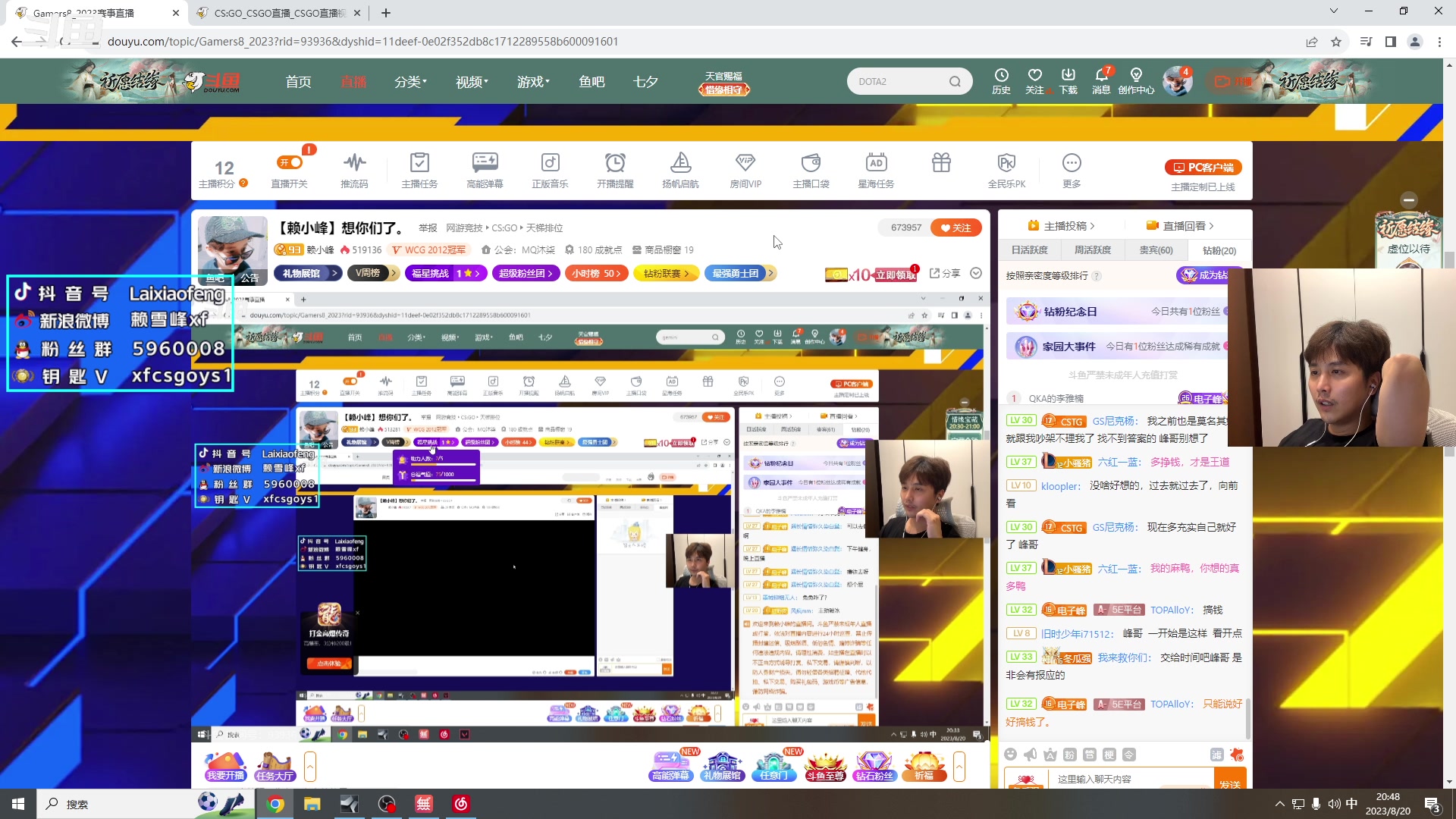Open 钻石粉丝 diamond icon below the player
The width and height of the screenshot is (1456, 819).
coord(874,766)
